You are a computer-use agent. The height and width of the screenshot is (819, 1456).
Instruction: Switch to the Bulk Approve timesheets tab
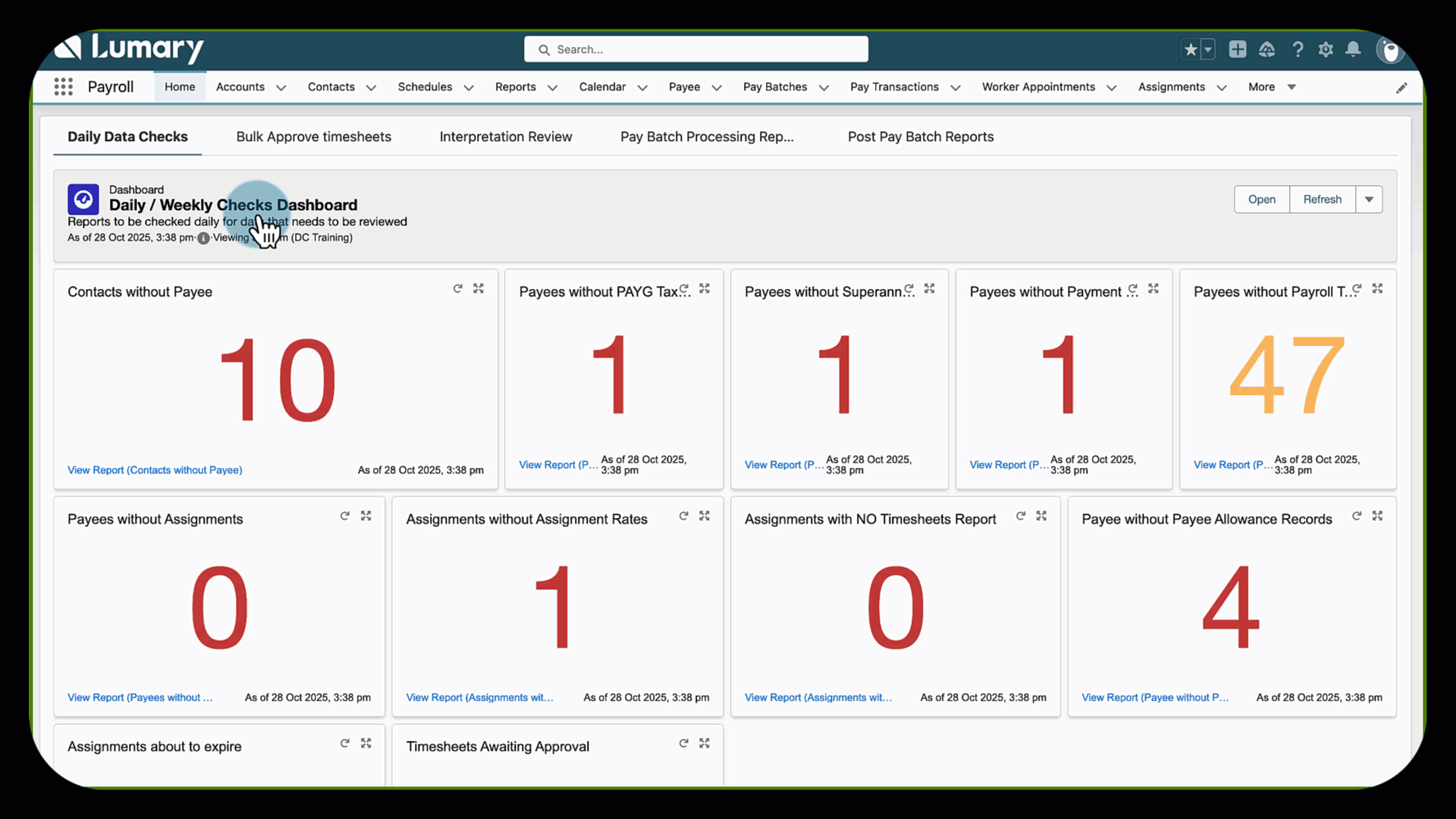(313, 136)
